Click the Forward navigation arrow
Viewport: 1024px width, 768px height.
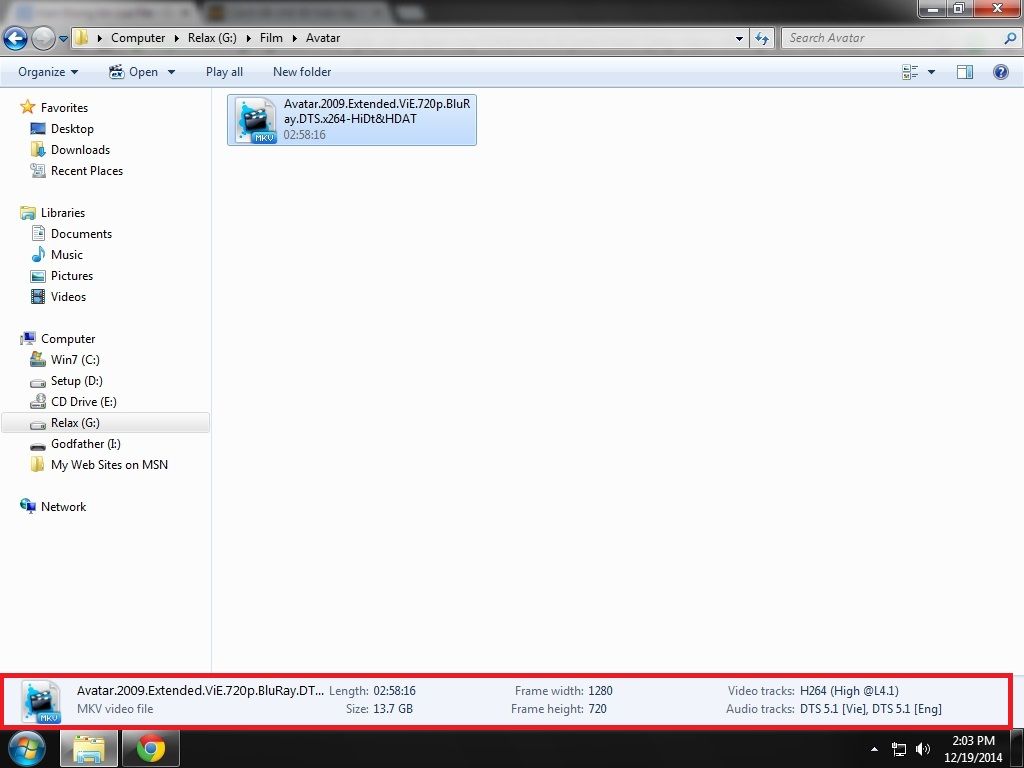click(x=43, y=39)
